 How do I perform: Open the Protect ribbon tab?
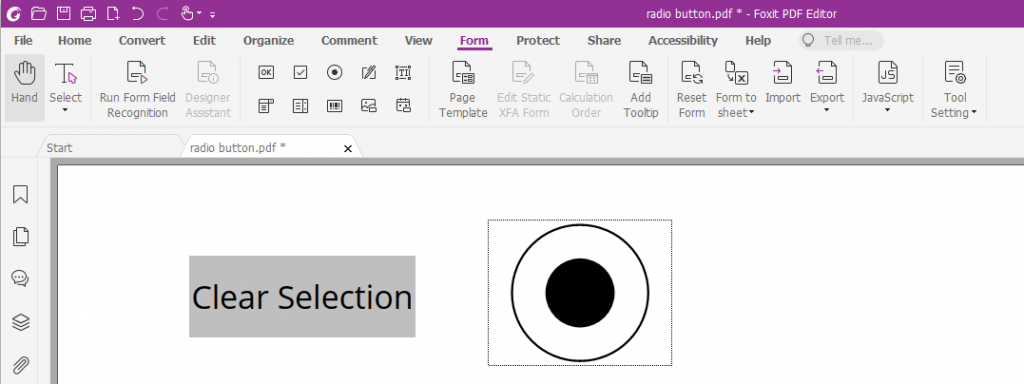[x=537, y=40]
